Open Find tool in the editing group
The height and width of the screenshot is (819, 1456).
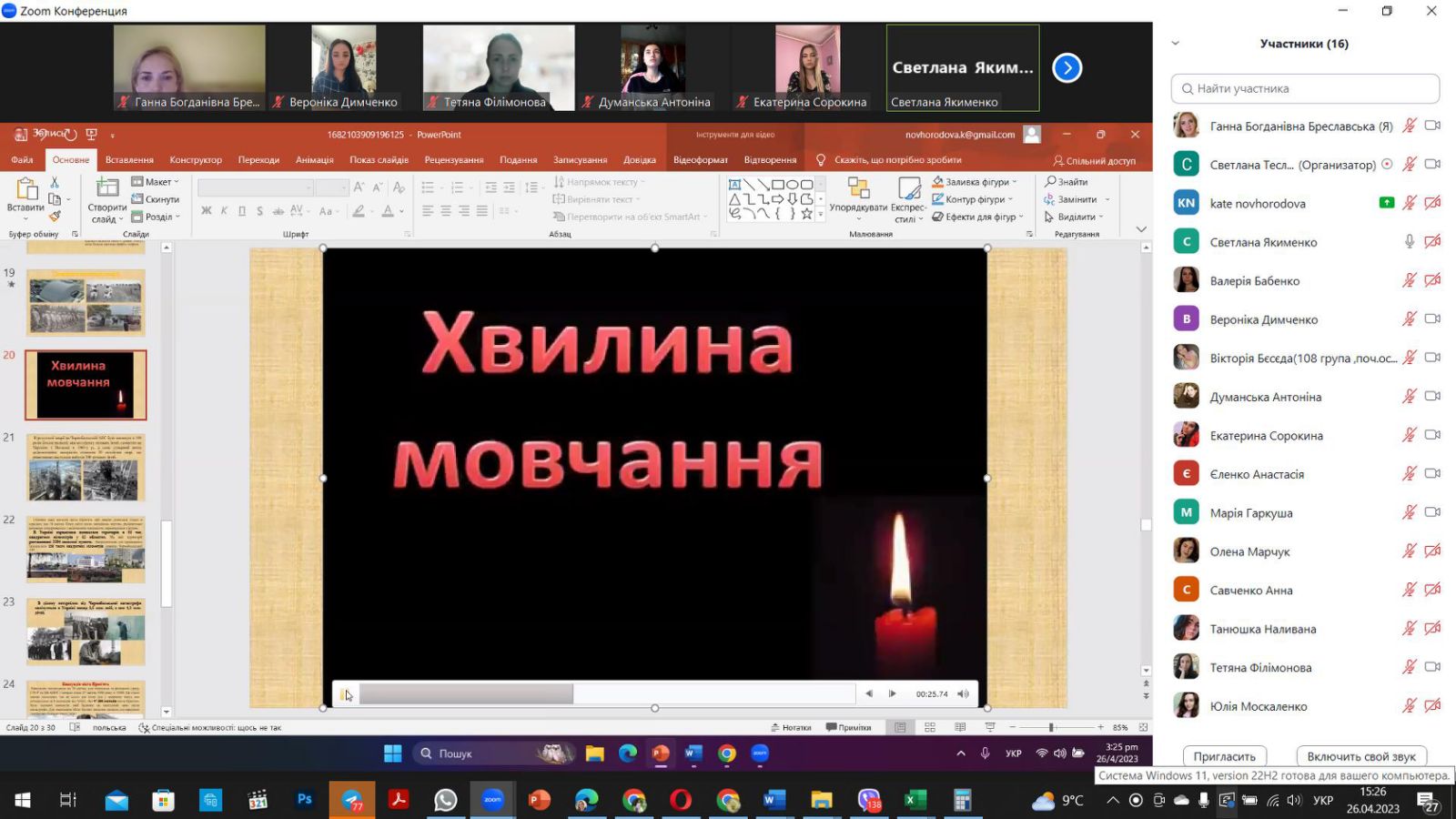click(x=1067, y=182)
